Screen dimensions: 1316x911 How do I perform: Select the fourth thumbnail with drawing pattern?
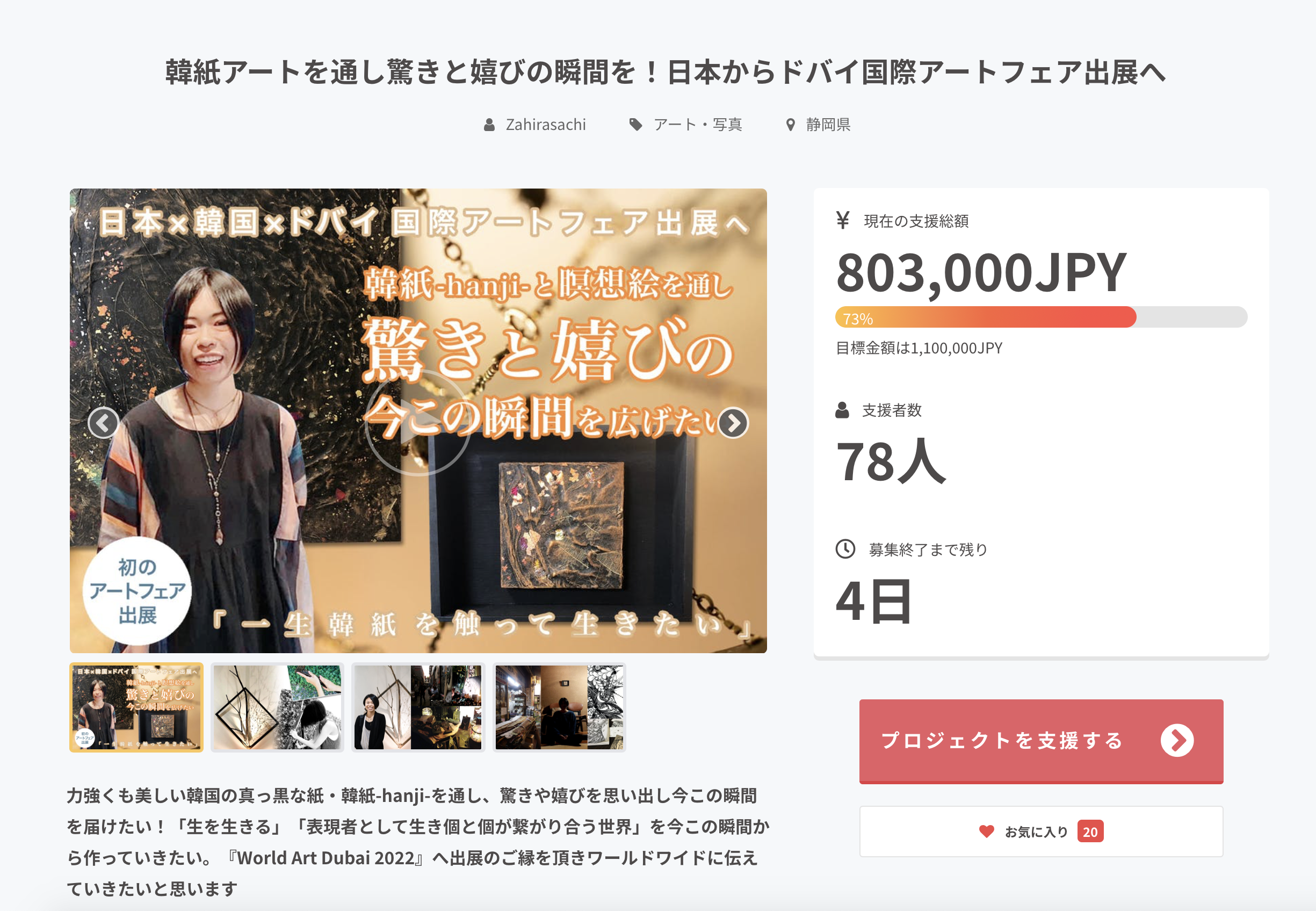tap(559, 707)
